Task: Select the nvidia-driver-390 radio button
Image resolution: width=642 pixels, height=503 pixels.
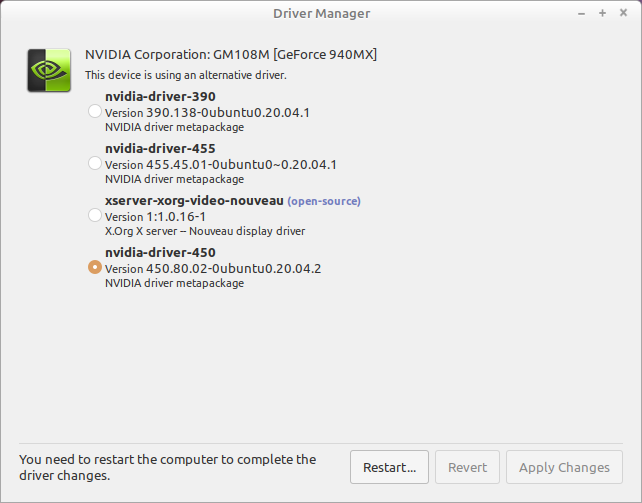Action: pyautogui.click(x=95, y=111)
